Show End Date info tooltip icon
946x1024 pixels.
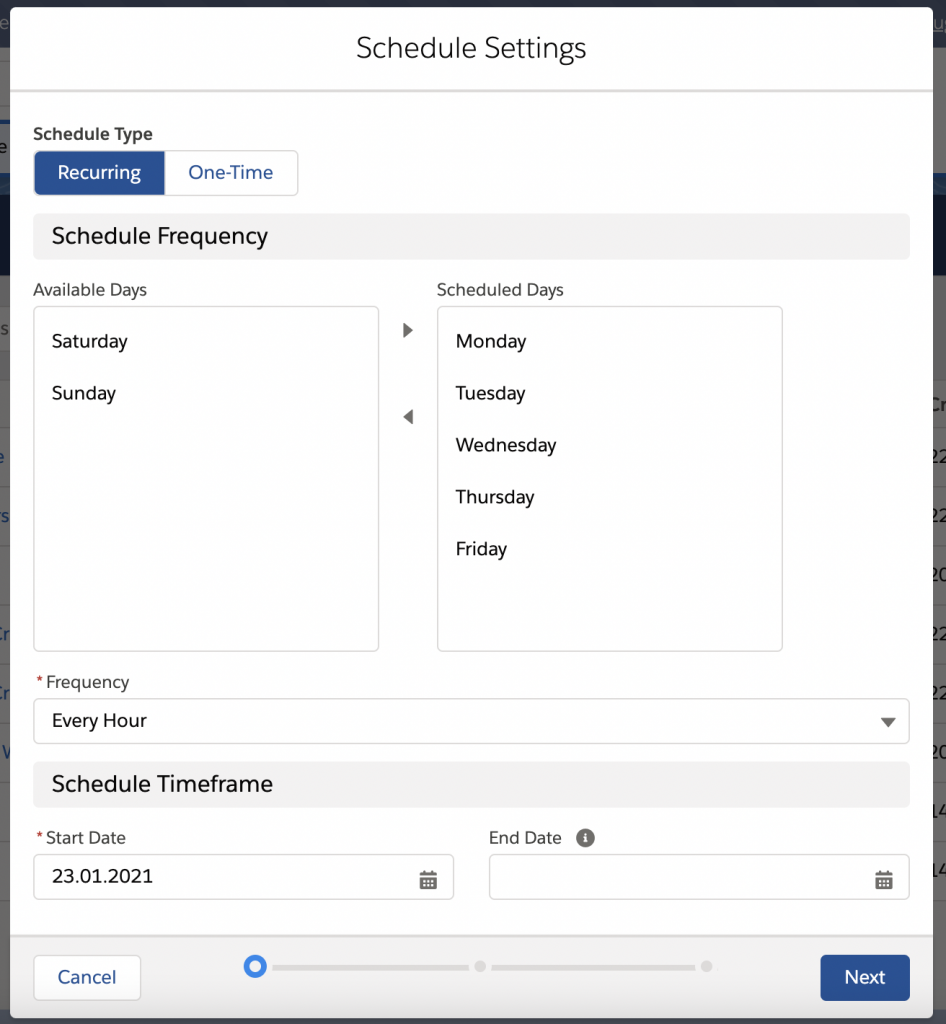pos(585,838)
